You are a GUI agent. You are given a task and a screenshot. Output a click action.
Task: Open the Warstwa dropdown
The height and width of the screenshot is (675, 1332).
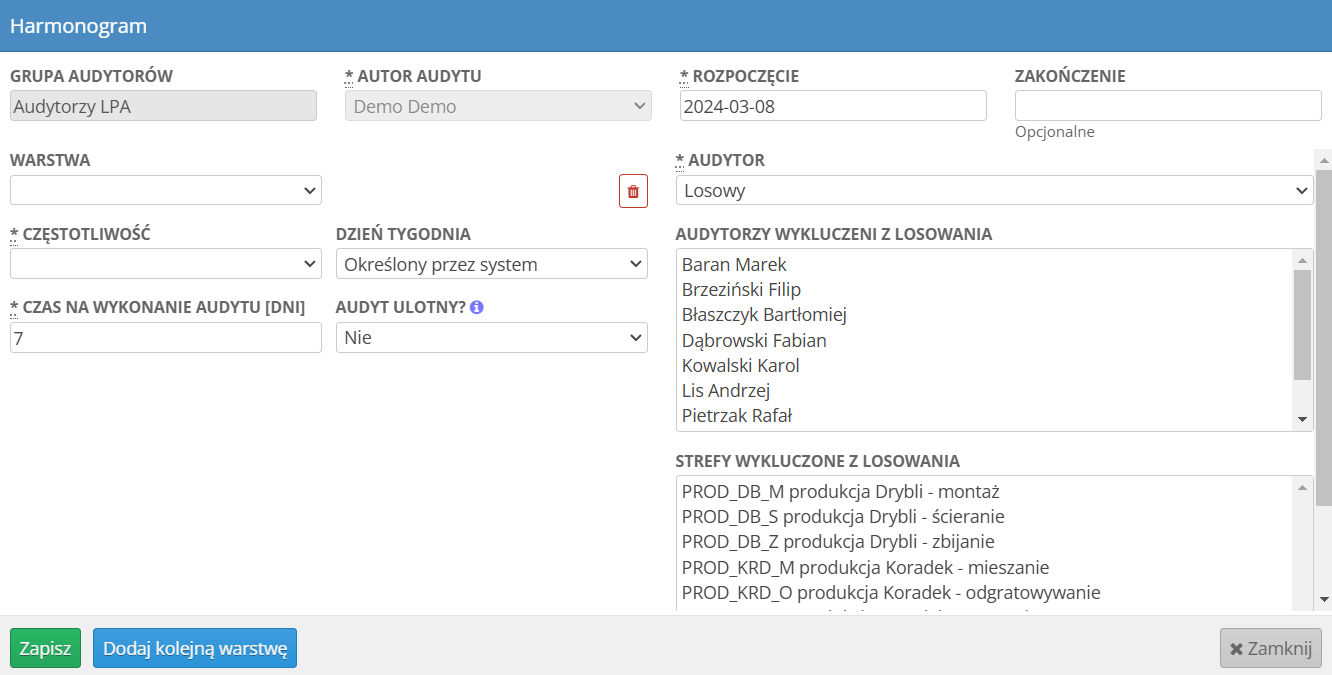click(x=166, y=190)
